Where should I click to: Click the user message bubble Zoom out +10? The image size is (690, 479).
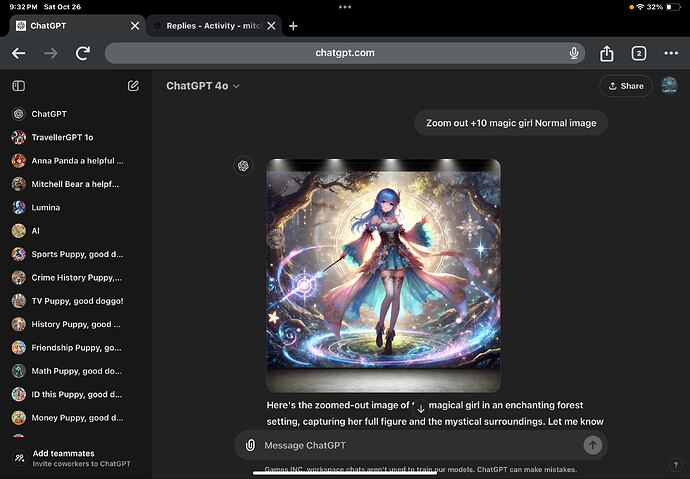coord(511,123)
